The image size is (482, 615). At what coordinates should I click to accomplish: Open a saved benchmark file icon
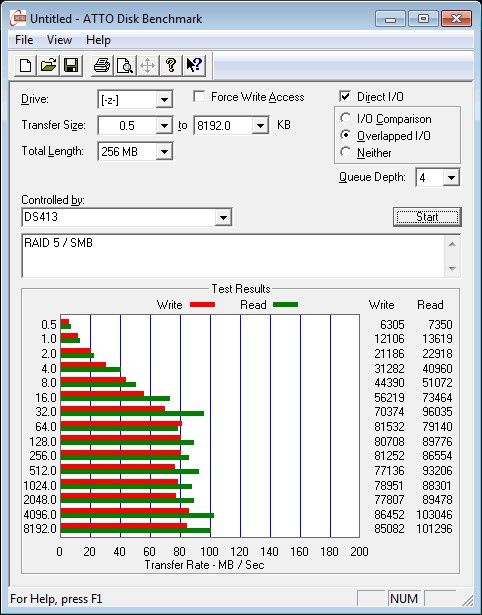(48, 65)
